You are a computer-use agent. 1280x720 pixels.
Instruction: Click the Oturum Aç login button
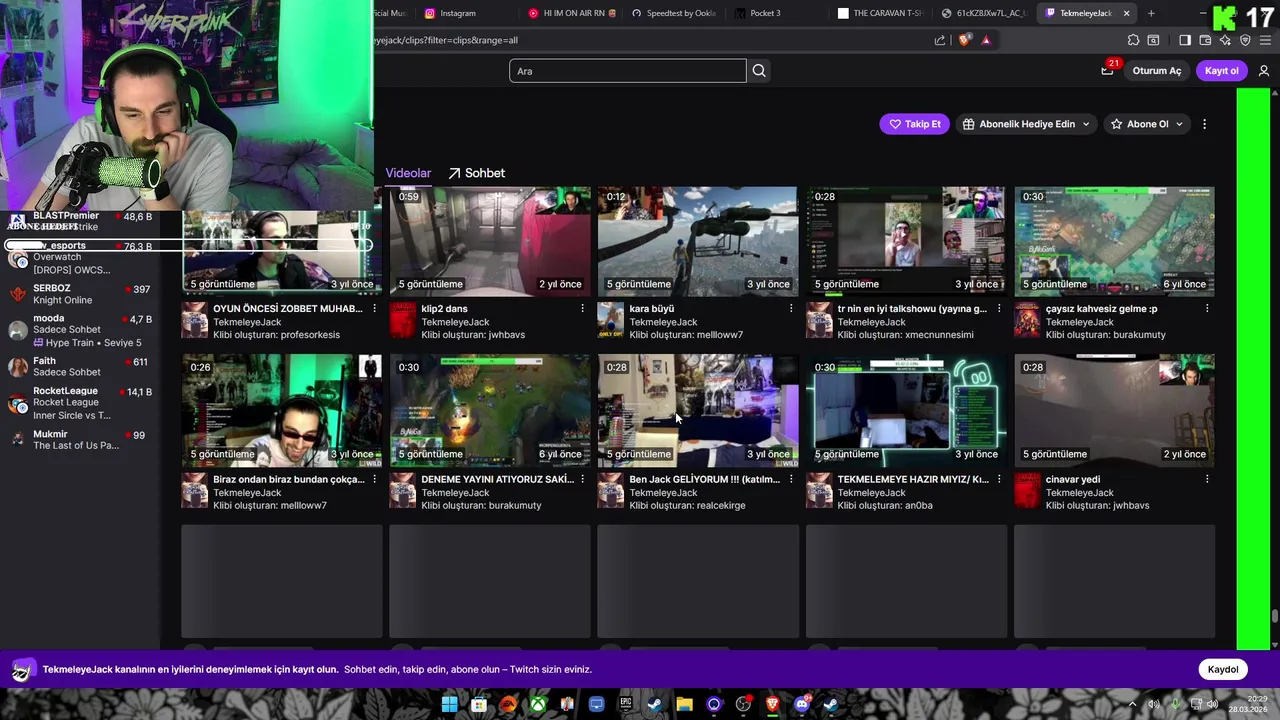(x=1157, y=70)
